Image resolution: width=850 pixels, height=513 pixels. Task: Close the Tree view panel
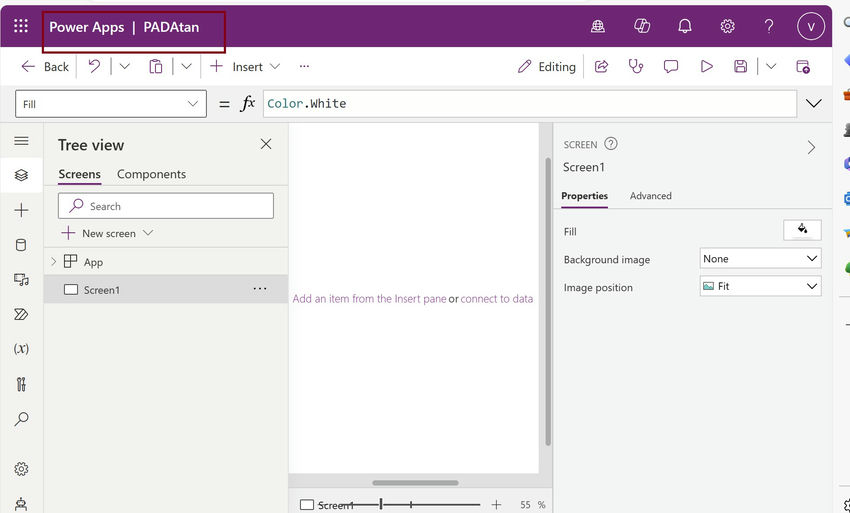pyautogui.click(x=266, y=144)
